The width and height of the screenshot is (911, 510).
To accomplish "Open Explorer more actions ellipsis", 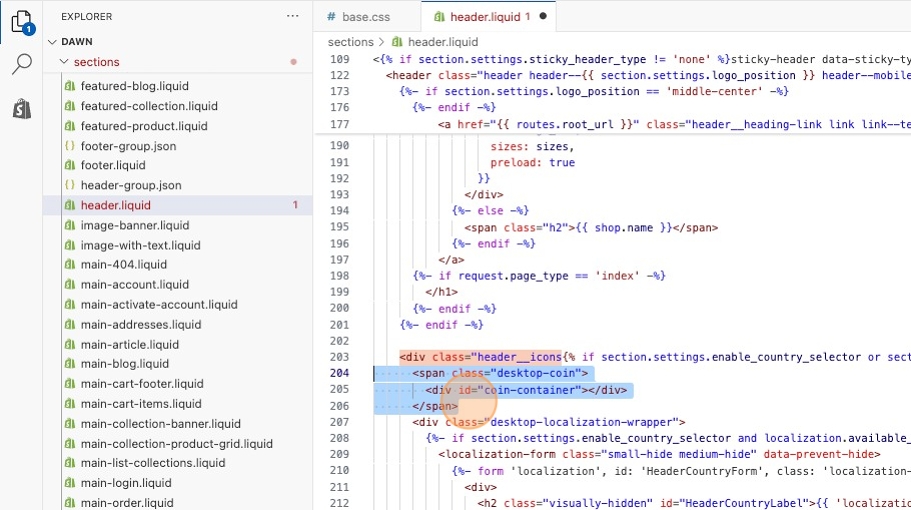I will tap(292, 17).
